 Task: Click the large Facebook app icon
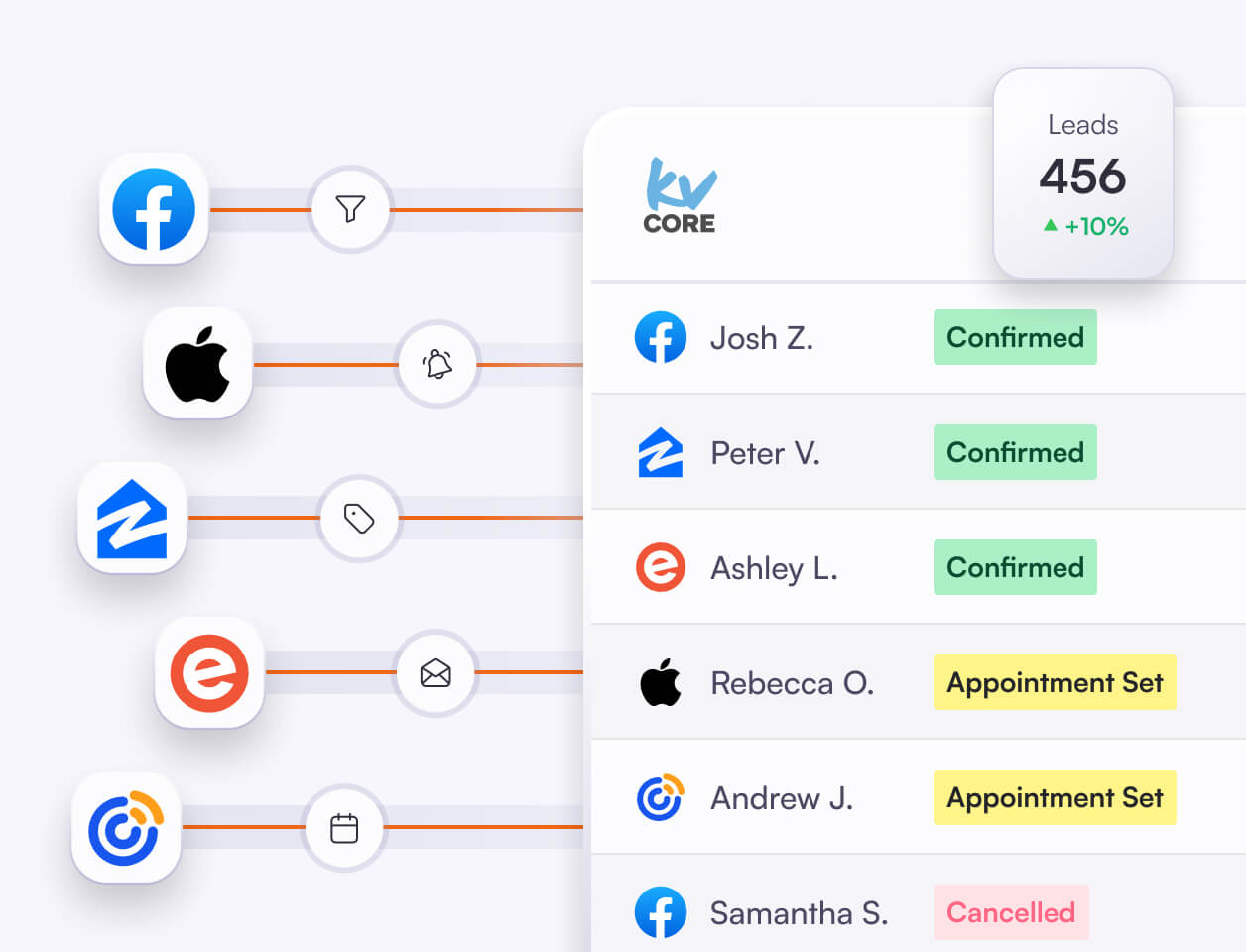154,209
